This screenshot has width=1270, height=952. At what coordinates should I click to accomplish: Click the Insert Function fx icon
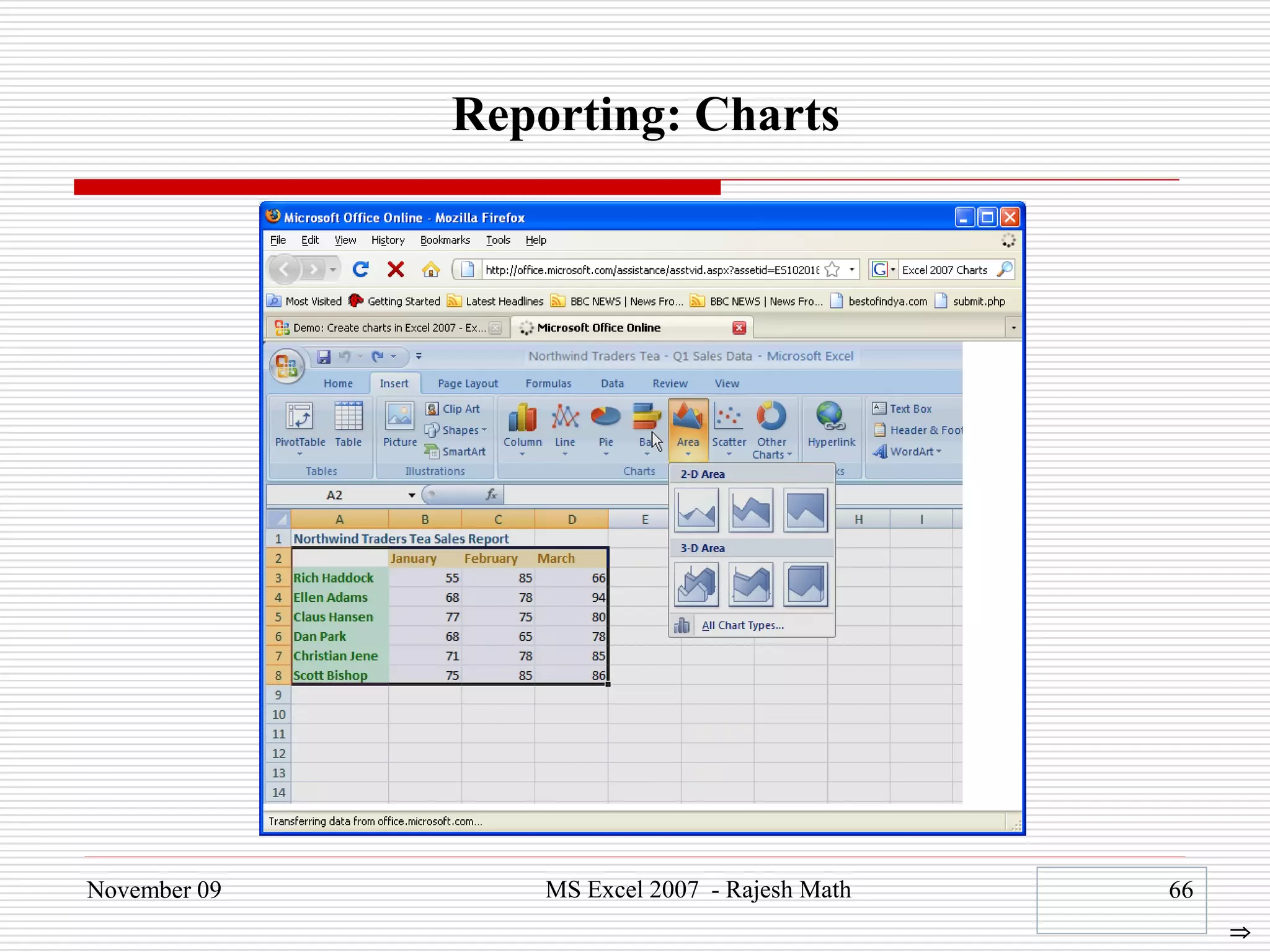(x=492, y=495)
